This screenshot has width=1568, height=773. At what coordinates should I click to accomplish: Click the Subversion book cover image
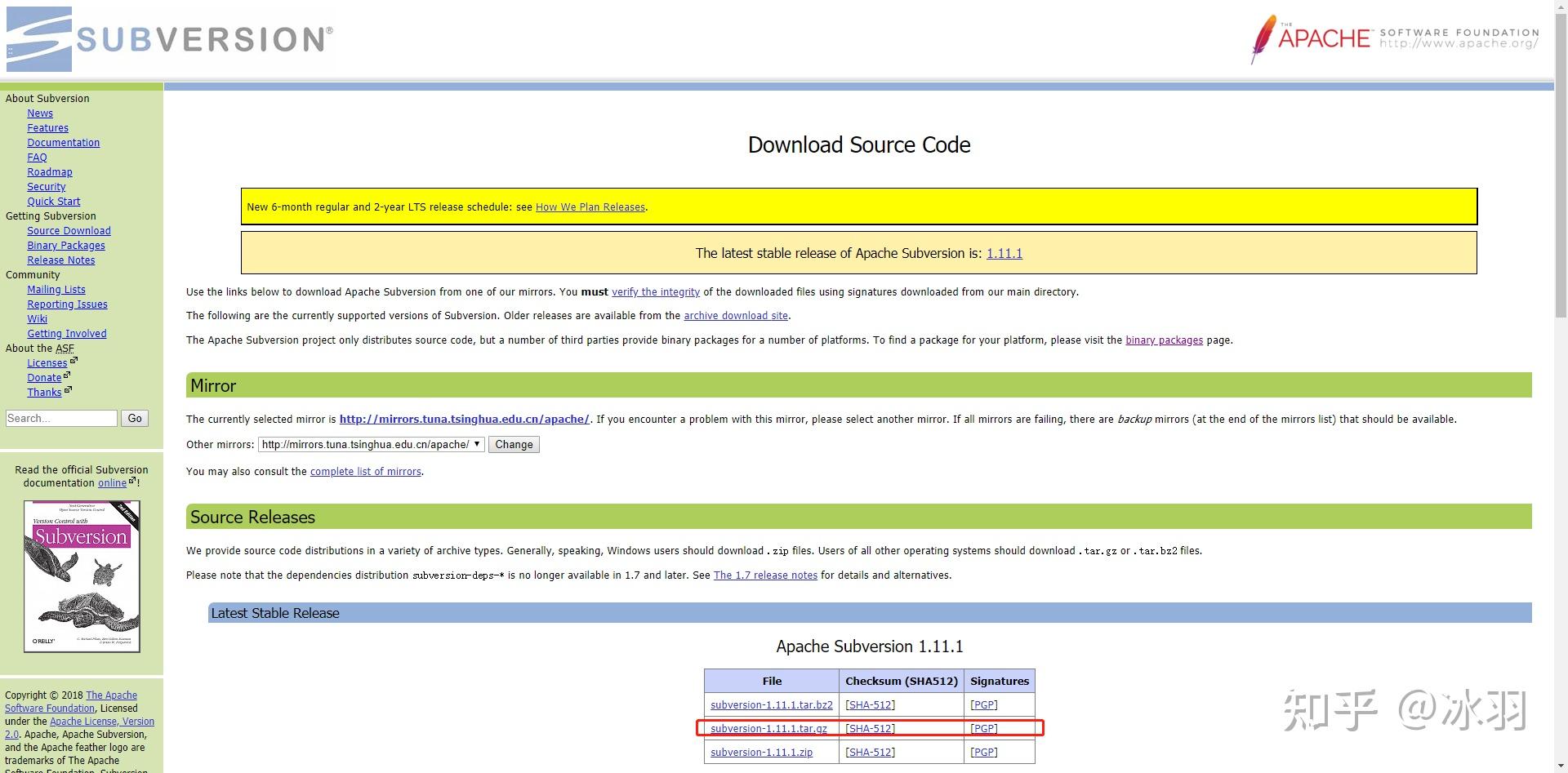82,576
